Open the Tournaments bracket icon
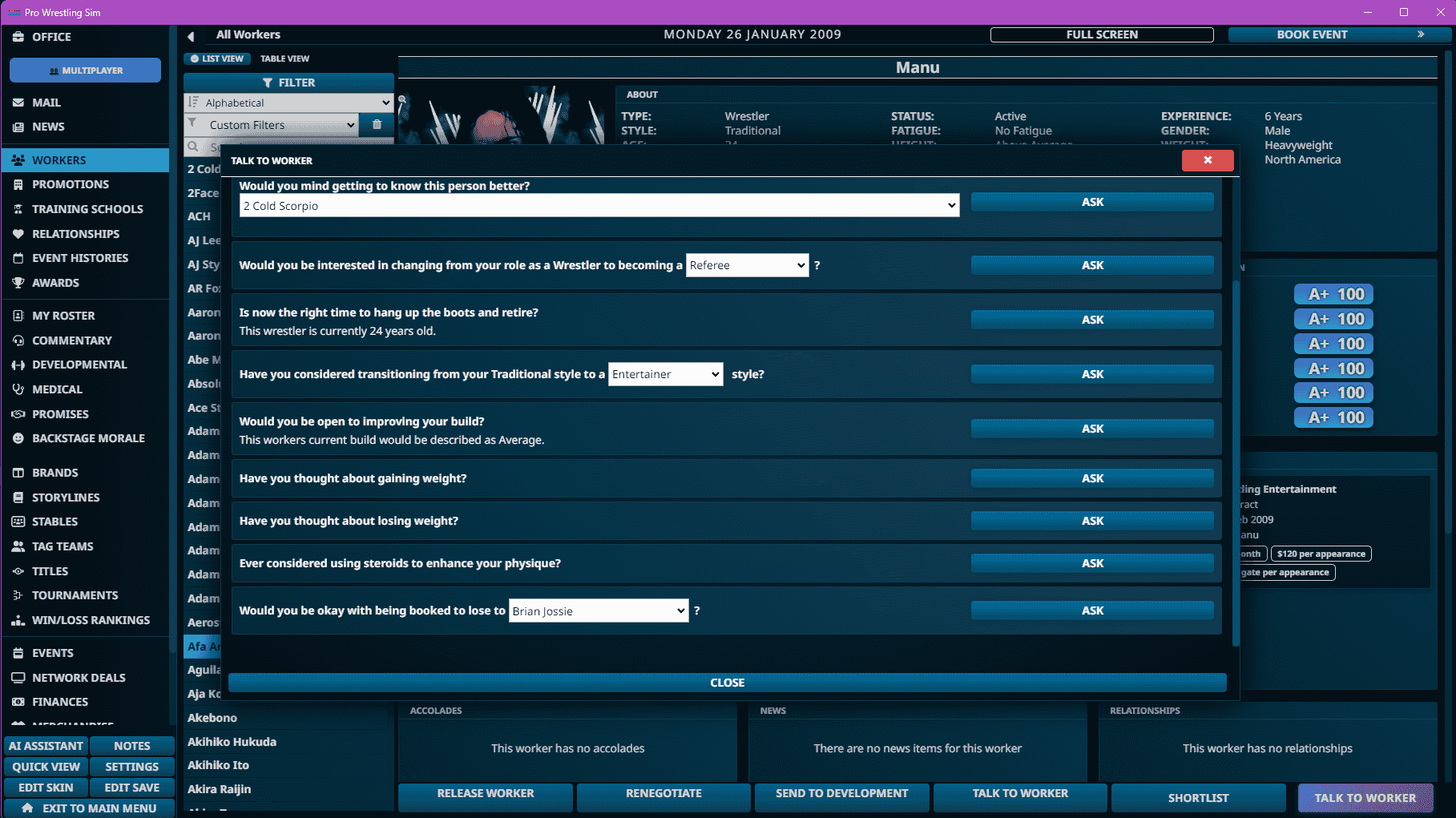This screenshot has height=818, width=1456. (18, 595)
